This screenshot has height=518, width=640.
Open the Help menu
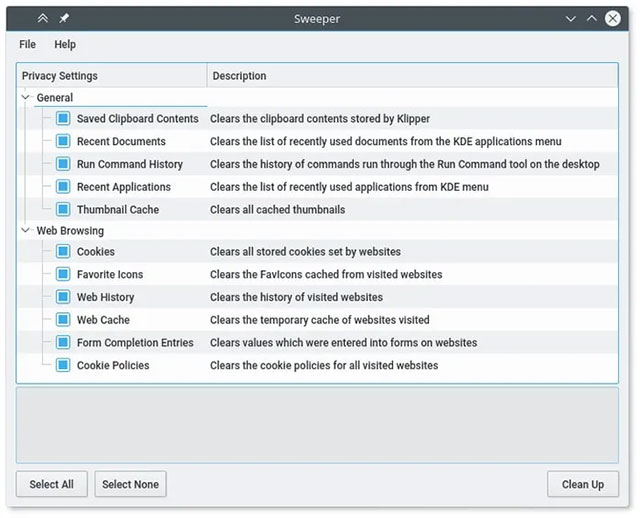(x=65, y=44)
